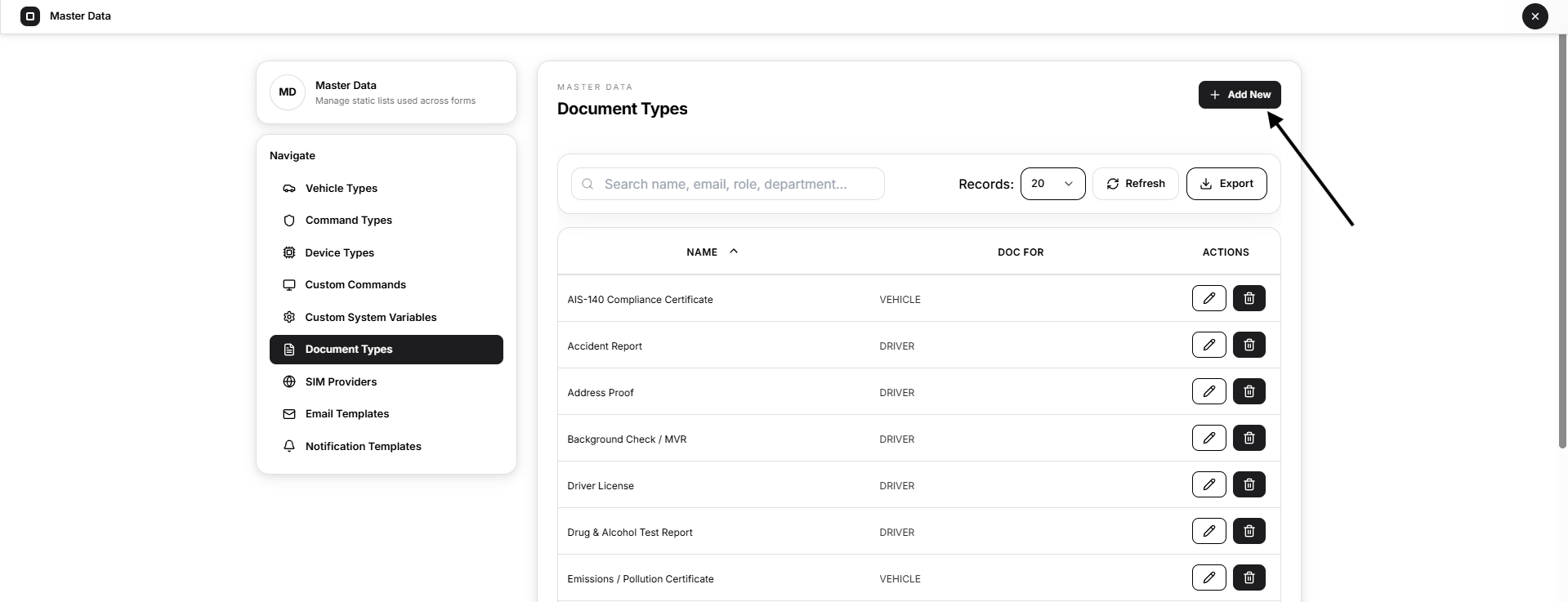The width and height of the screenshot is (1568, 602).
Task: Click the ACTIONS column header
Action: pos(1226,252)
